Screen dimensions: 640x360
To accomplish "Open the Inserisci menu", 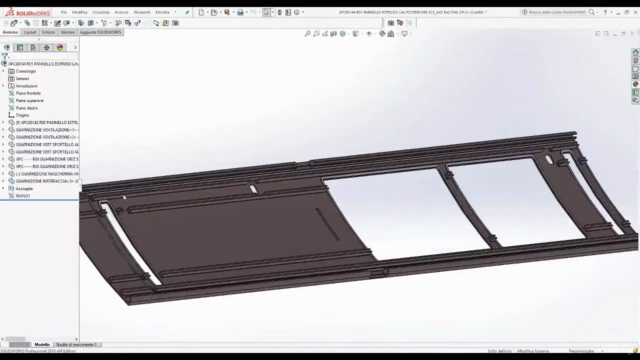I will coord(121,13).
